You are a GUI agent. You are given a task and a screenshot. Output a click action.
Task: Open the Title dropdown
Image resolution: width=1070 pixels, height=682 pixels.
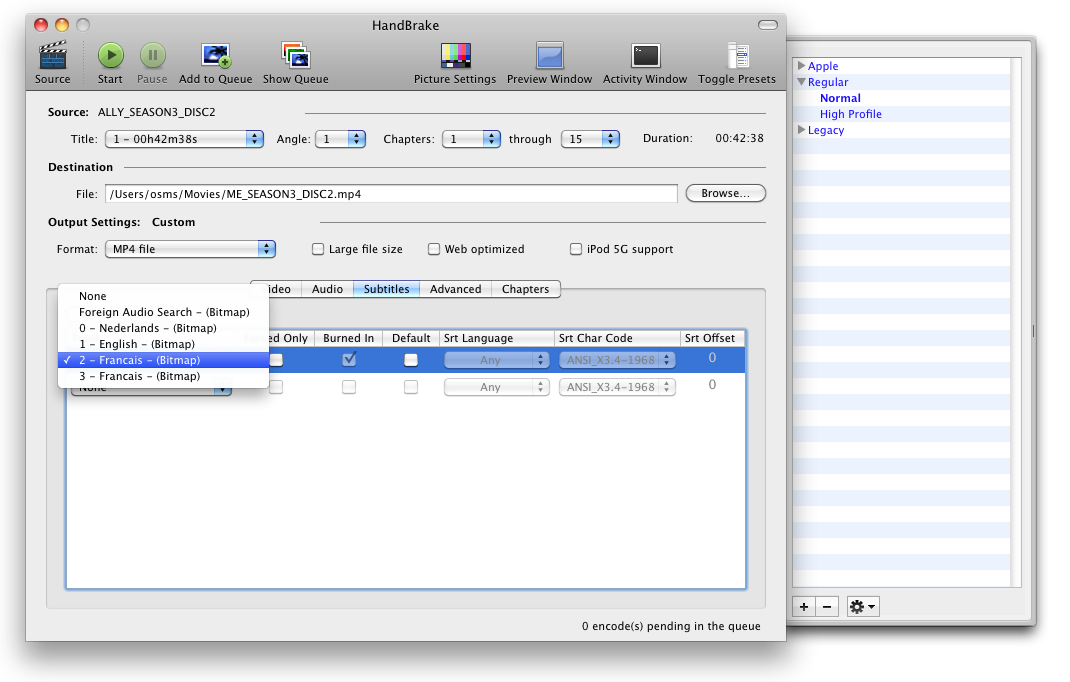coord(184,139)
